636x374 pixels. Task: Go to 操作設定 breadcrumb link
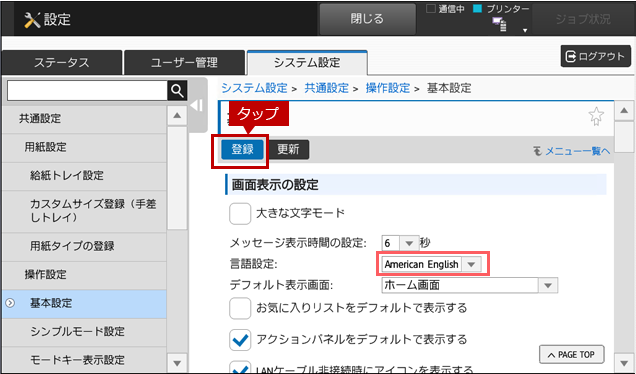(x=388, y=88)
